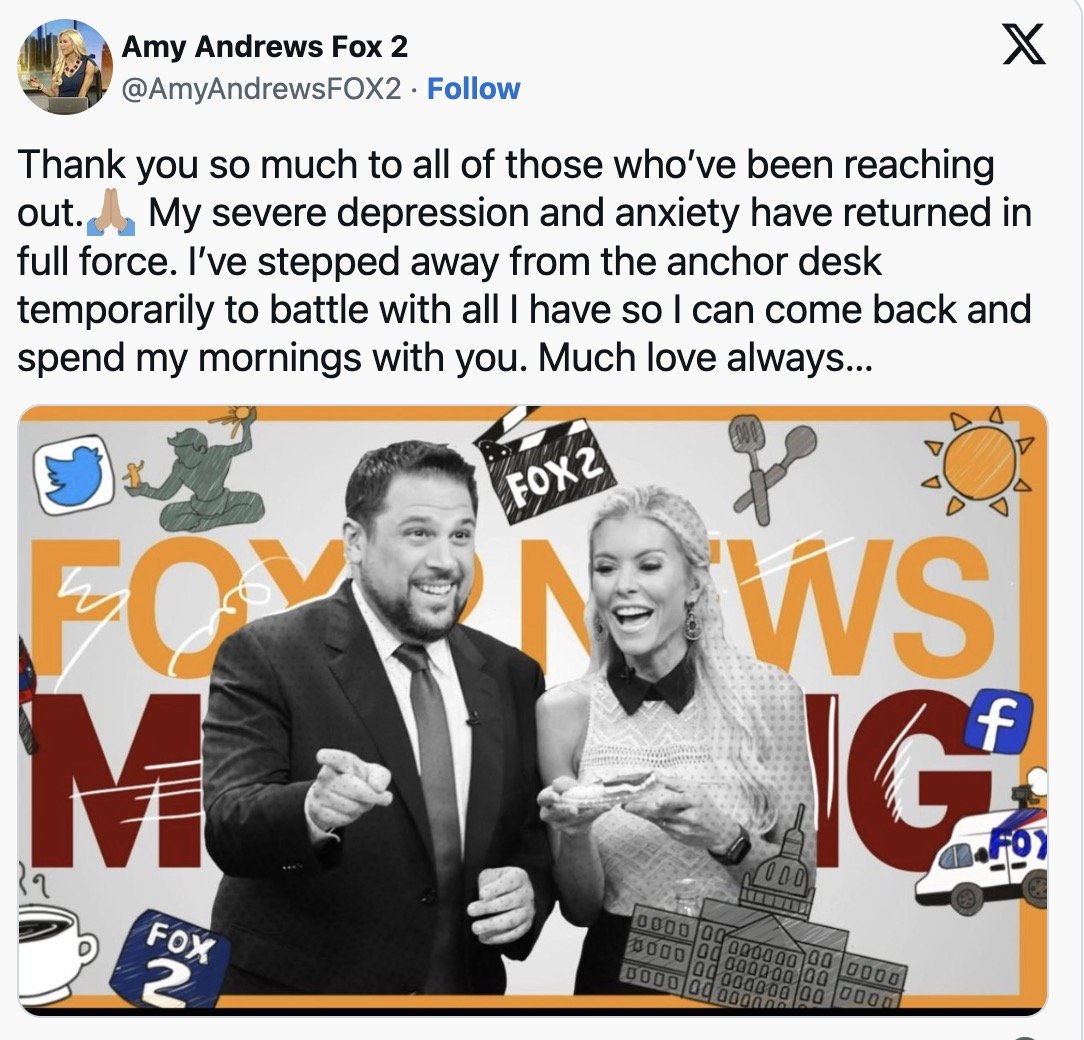Select the blue Facebook icon in image
Screen dimensions: 1084x1040
point(998,724)
